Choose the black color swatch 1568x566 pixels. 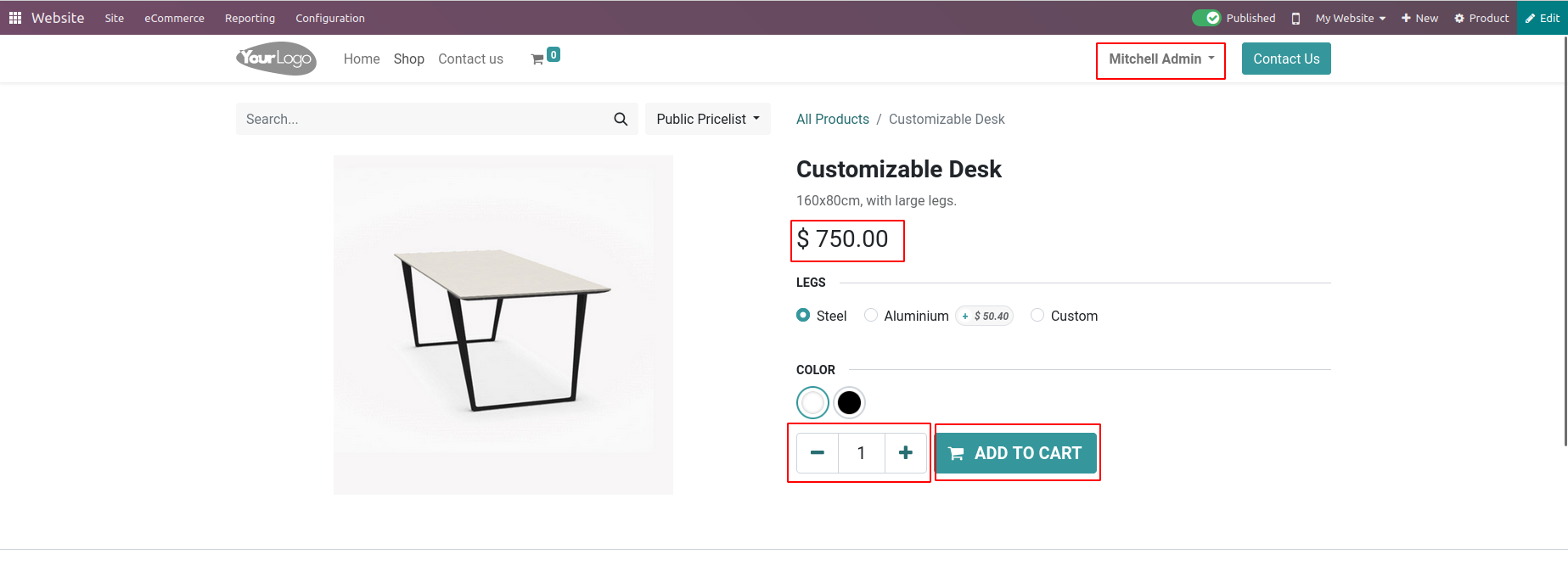point(849,403)
